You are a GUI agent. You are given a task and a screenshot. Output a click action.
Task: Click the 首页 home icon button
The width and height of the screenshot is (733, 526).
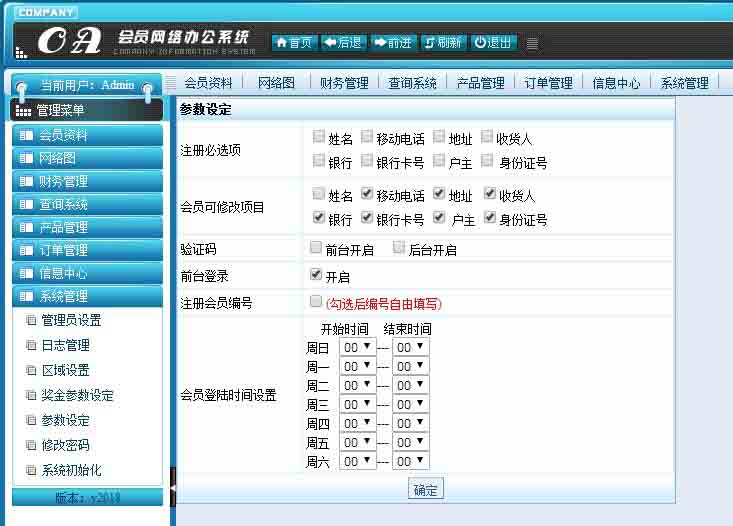pyautogui.click(x=294, y=43)
